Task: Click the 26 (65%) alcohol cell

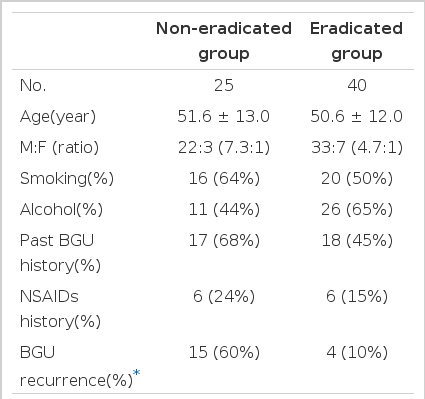Action: [x=357, y=209]
